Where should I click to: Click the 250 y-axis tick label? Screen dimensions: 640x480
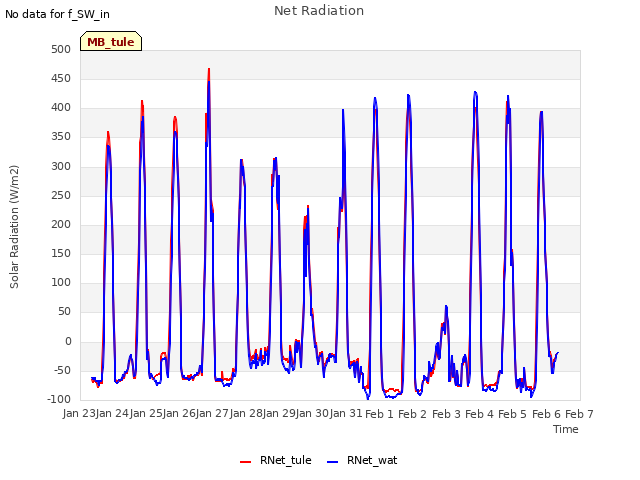[x=61, y=196]
